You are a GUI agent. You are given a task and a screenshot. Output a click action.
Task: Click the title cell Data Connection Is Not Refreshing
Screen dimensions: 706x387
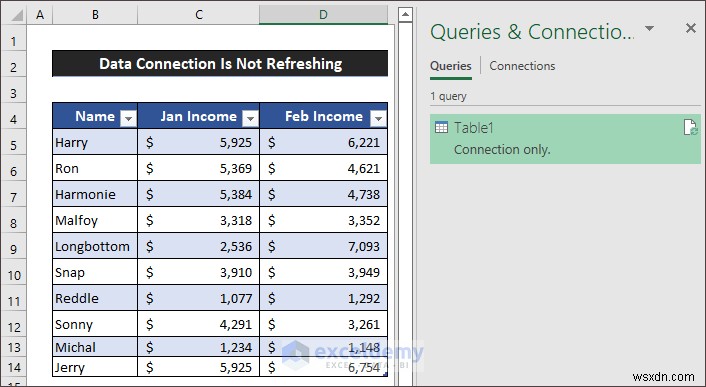[220, 63]
